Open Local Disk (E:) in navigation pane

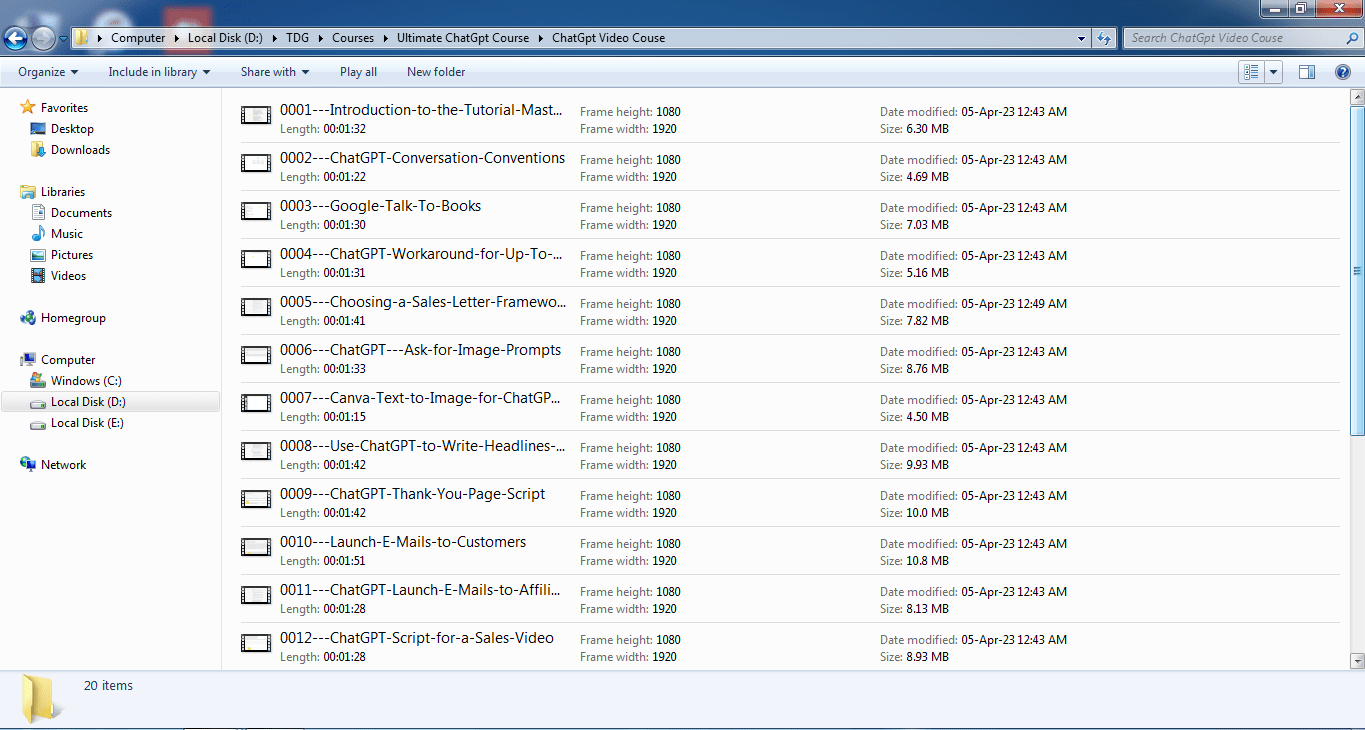88,423
